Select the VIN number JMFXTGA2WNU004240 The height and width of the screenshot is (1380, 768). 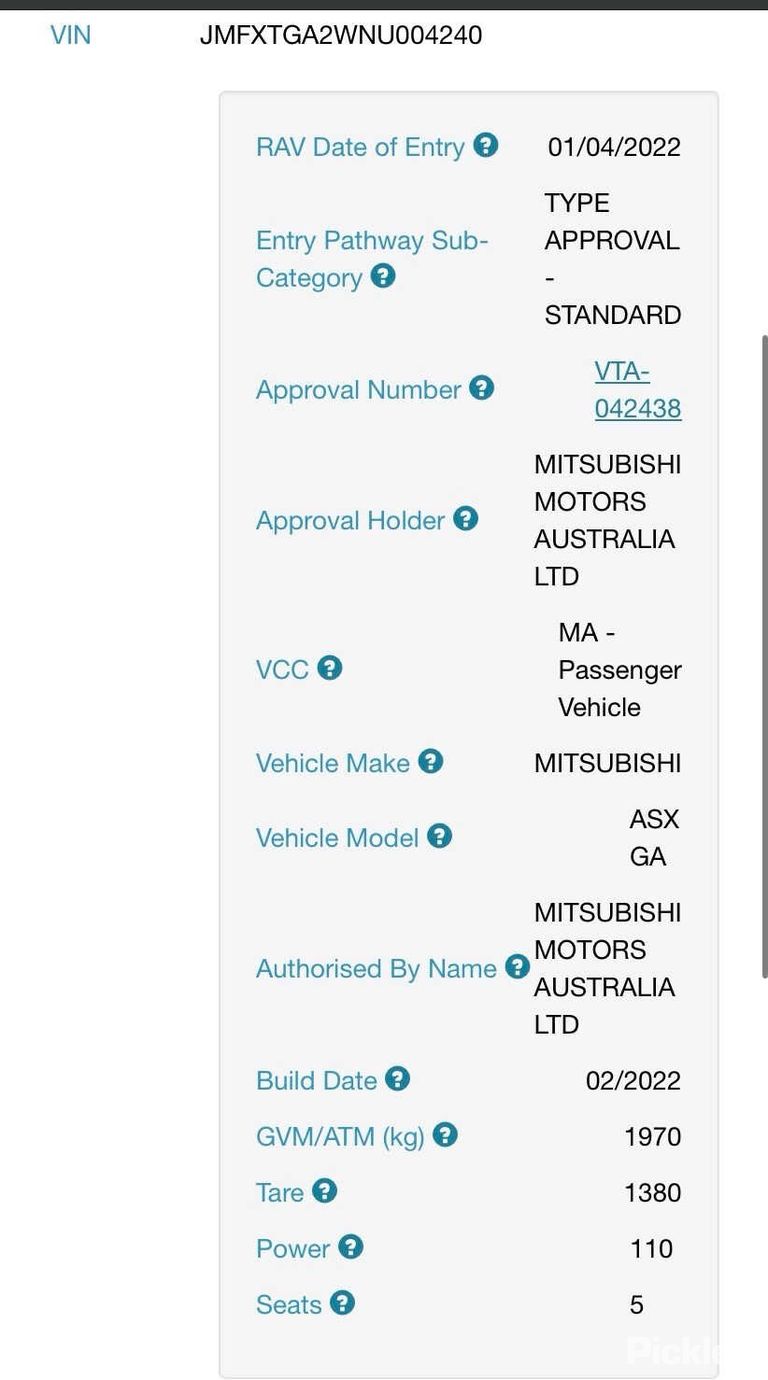(341, 35)
